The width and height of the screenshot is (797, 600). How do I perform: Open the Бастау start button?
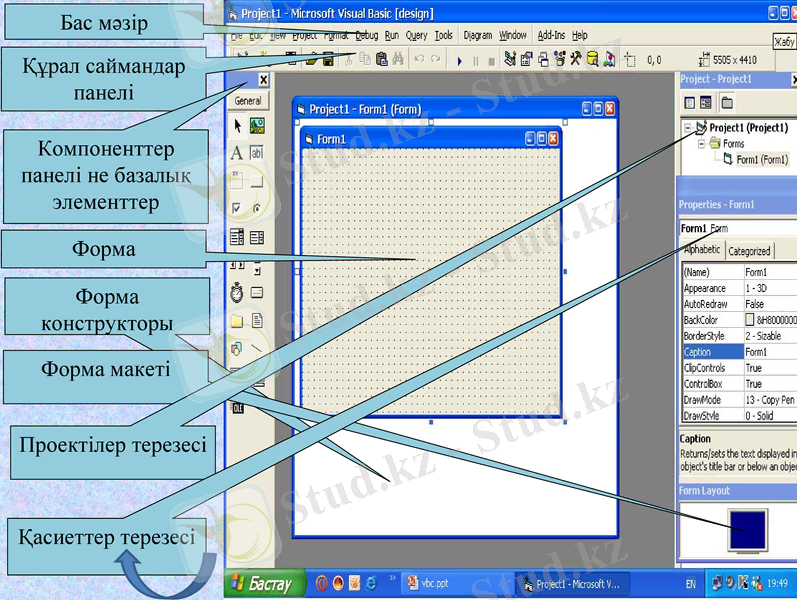tap(264, 584)
